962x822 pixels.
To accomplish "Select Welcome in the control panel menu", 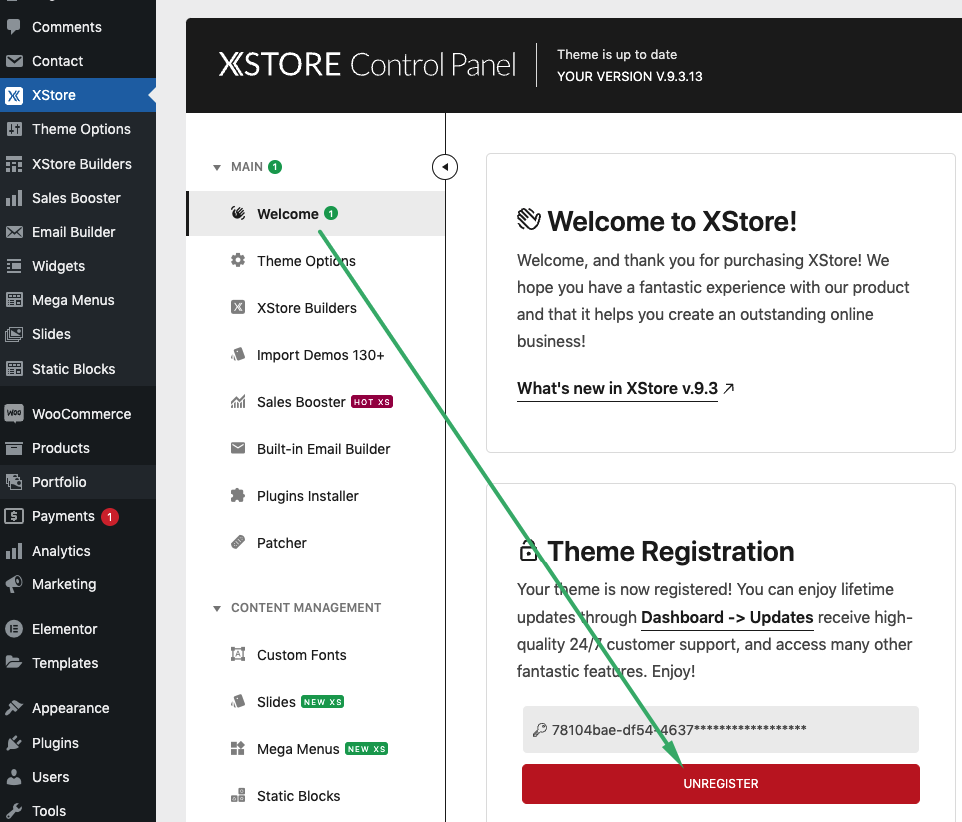I will click(x=315, y=213).
